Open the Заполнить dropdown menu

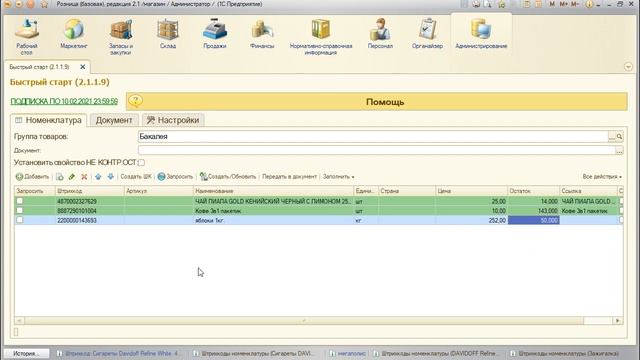(338, 177)
